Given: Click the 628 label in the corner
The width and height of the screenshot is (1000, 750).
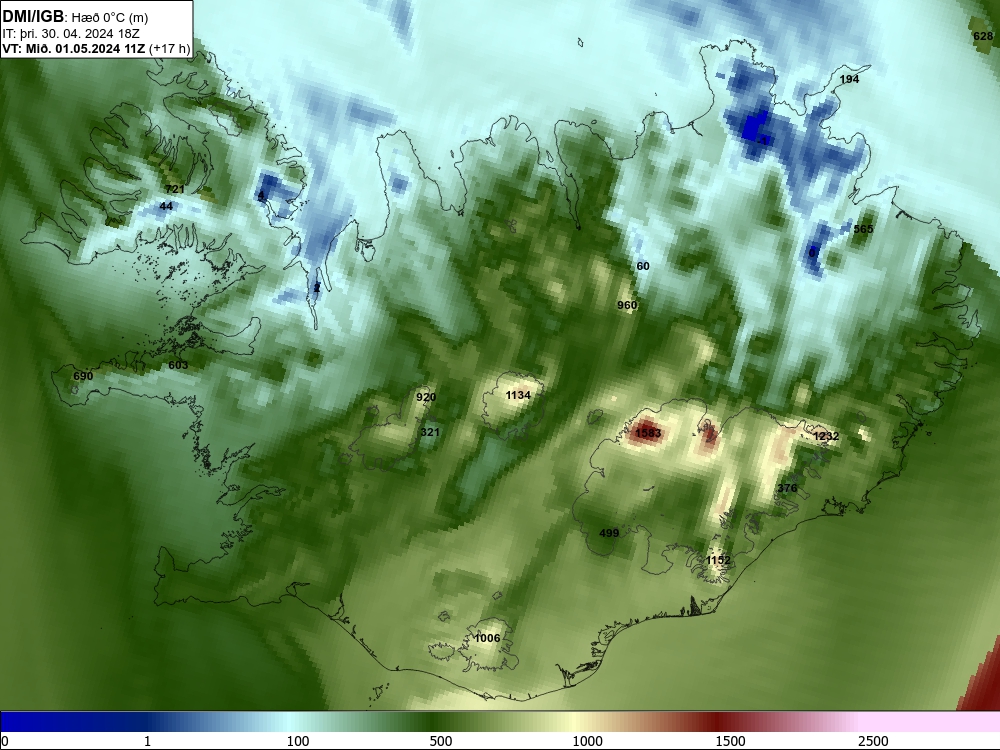Looking at the screenshot, I should click(983, 37).
